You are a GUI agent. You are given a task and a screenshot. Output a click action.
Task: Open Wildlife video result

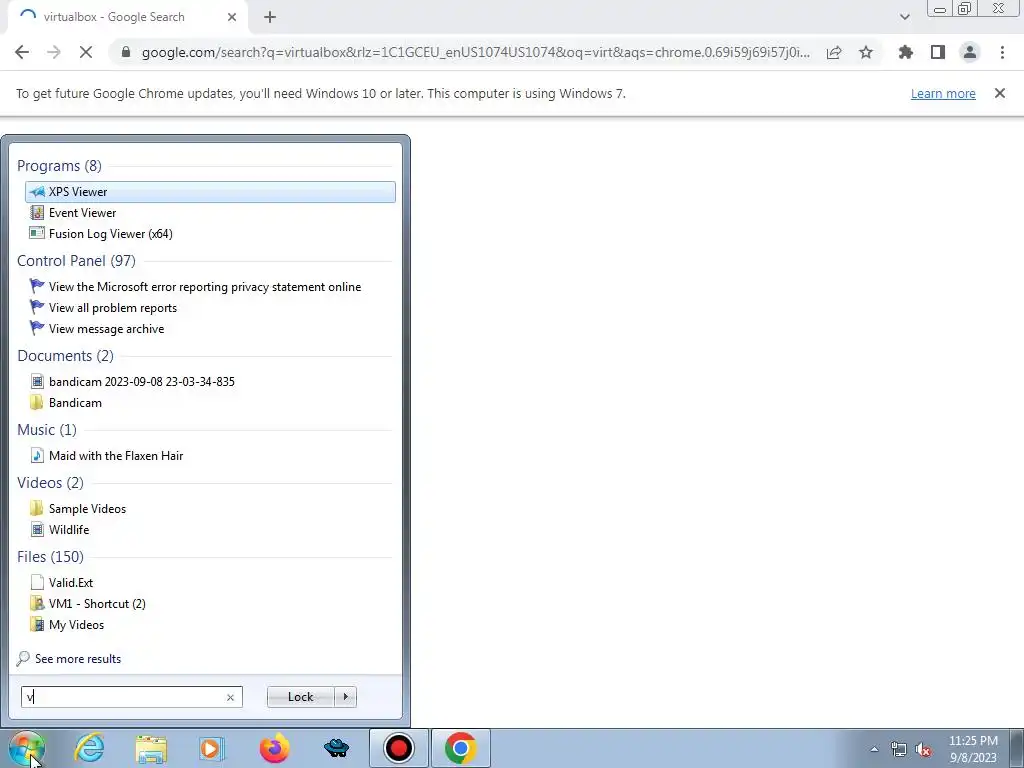69,530
